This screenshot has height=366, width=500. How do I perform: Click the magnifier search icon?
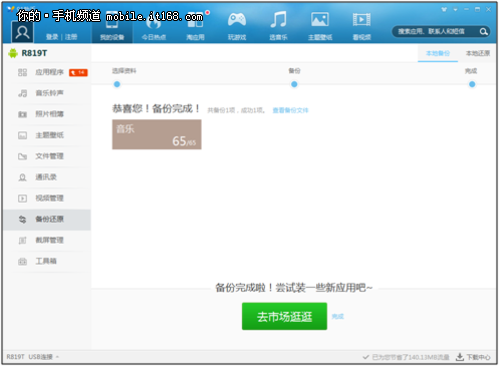tap(483, 32)
